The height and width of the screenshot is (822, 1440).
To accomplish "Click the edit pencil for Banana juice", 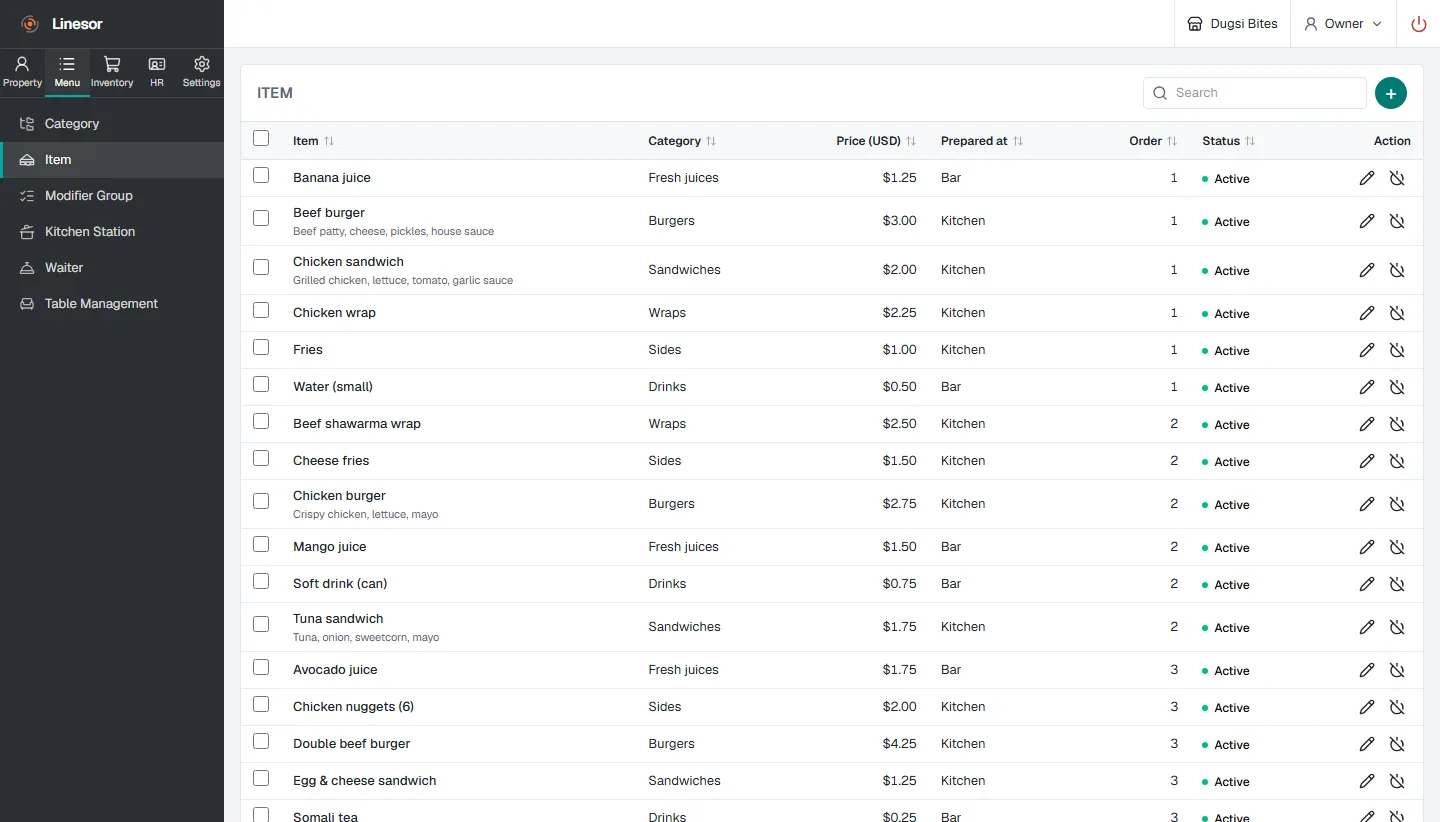I will pyautogui.click(x=1367, y=178).
